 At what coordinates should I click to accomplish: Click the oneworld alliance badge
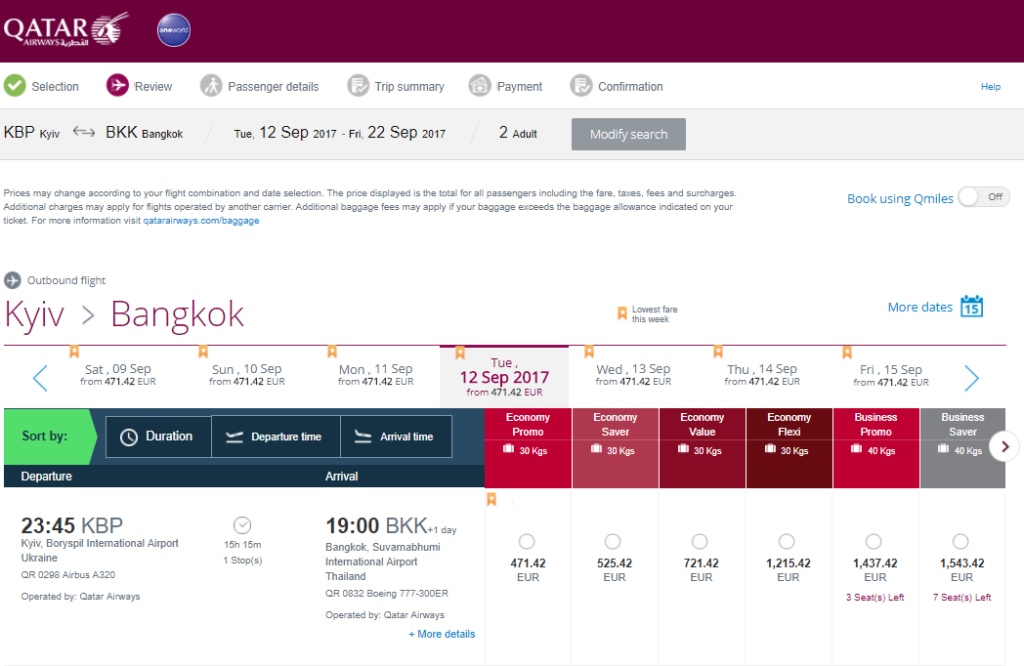174,30
